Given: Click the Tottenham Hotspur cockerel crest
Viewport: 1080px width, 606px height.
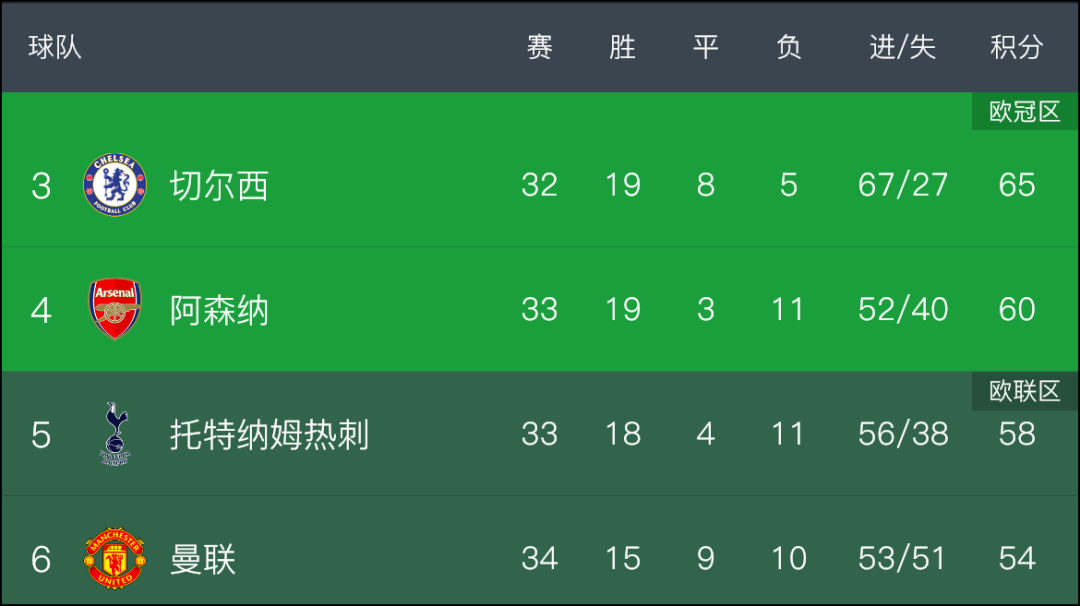Looking at the screenshot, I should (114, 434).
